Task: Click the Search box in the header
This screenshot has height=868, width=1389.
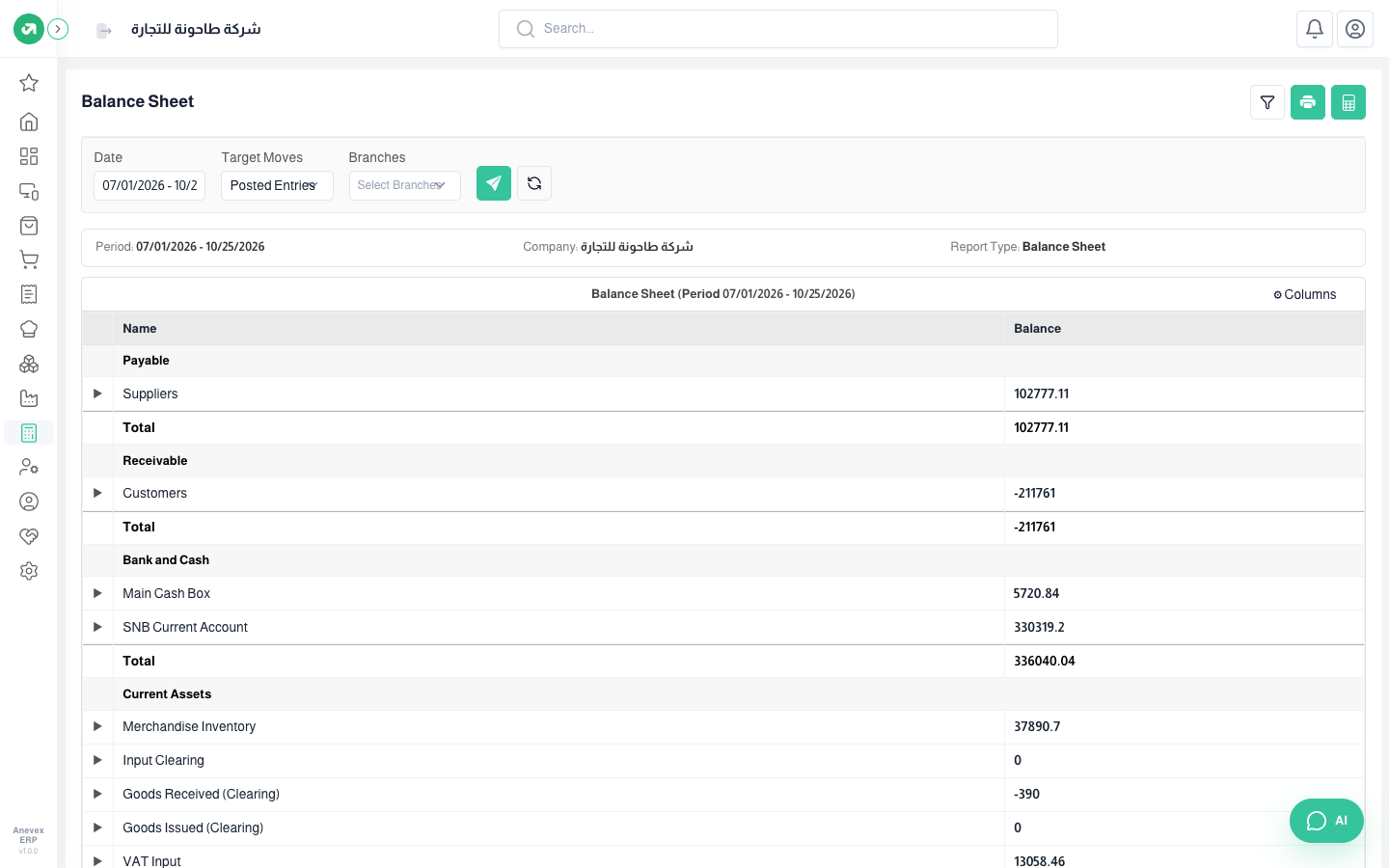Action: pyautogui.click(x=778, y=29)
